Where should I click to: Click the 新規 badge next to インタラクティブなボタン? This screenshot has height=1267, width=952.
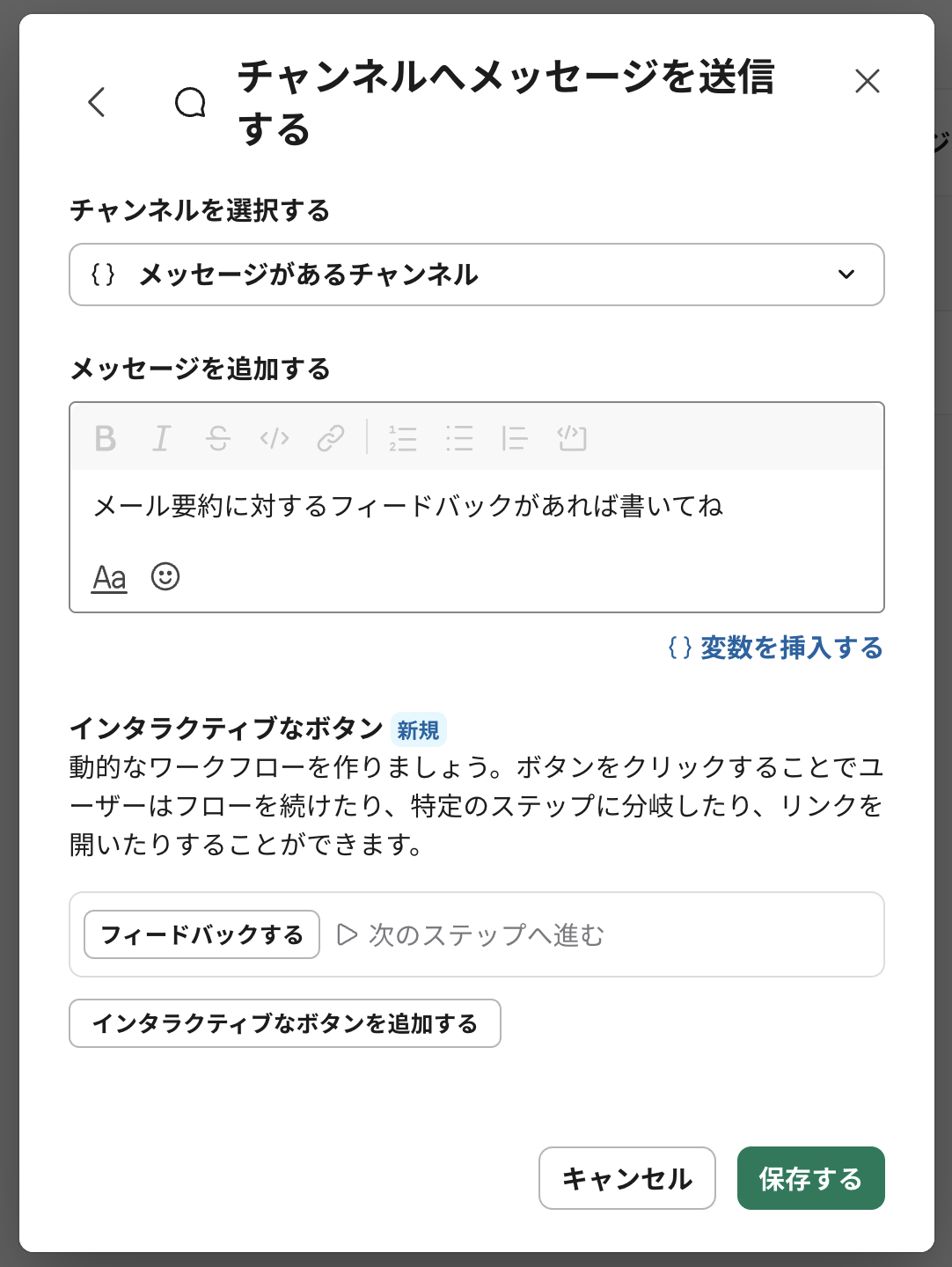[x=418, y=729]
